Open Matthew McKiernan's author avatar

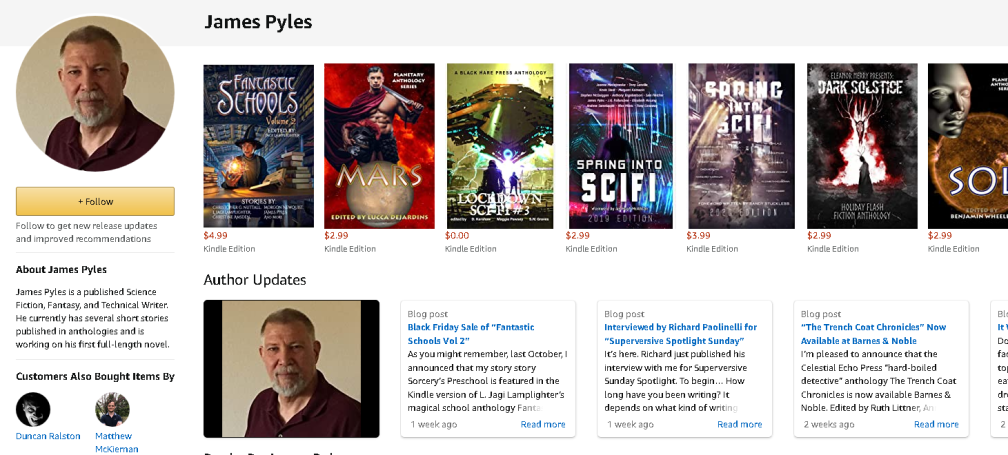(x=112, y=409)
